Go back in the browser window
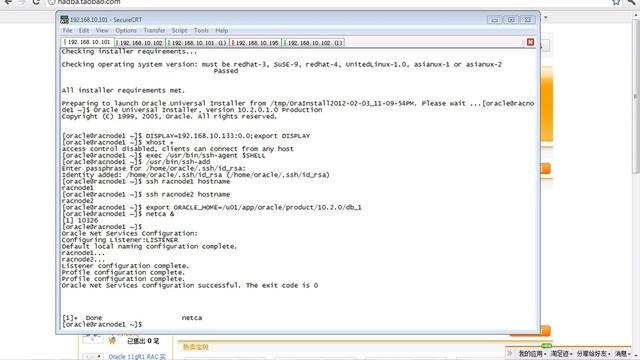Screen dimensions: 640x360 tap(8, 2)
